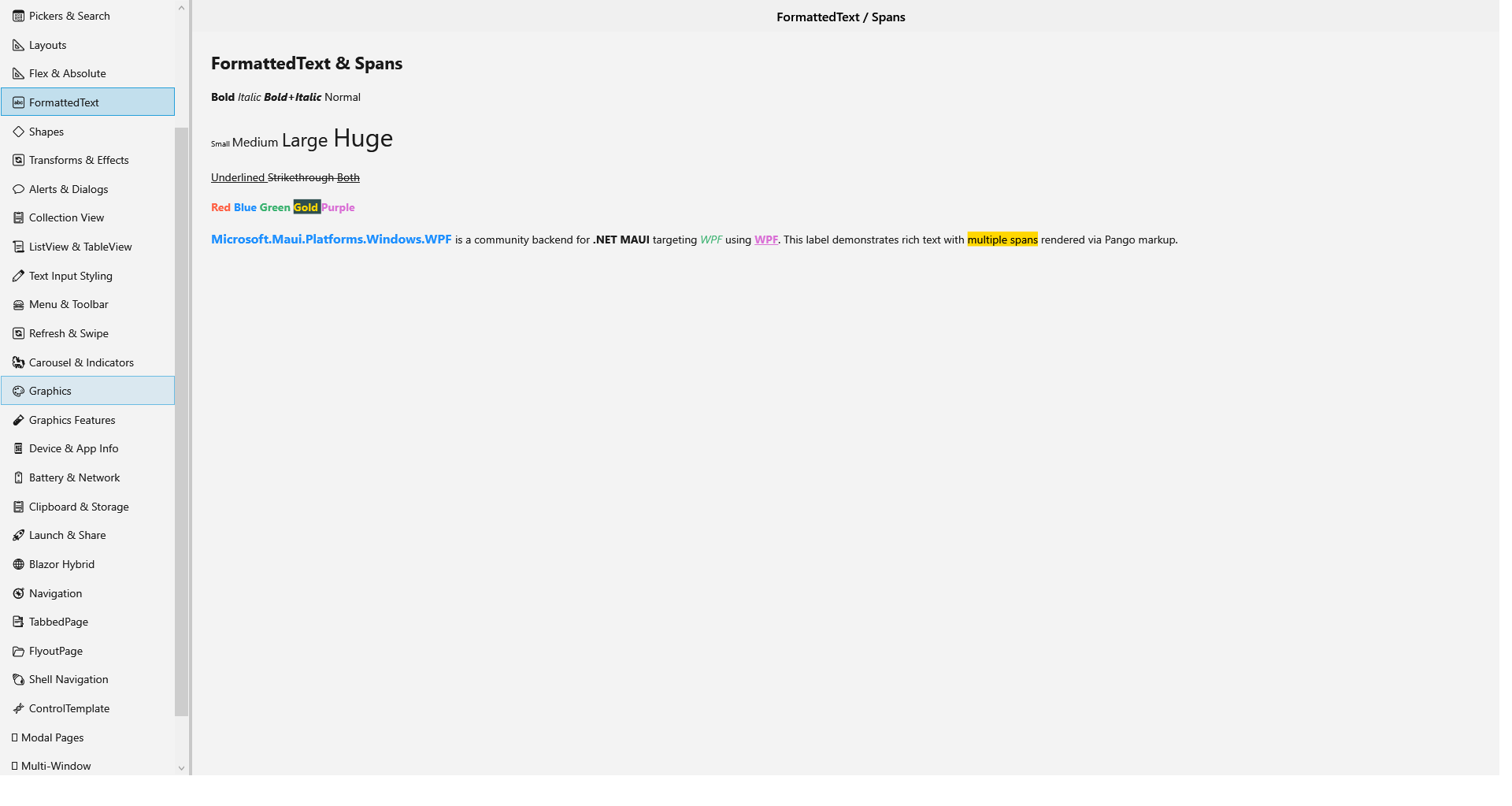Click the Pickers & Search icon
The width and height of the screenshot is (1512, 806).
19,16
